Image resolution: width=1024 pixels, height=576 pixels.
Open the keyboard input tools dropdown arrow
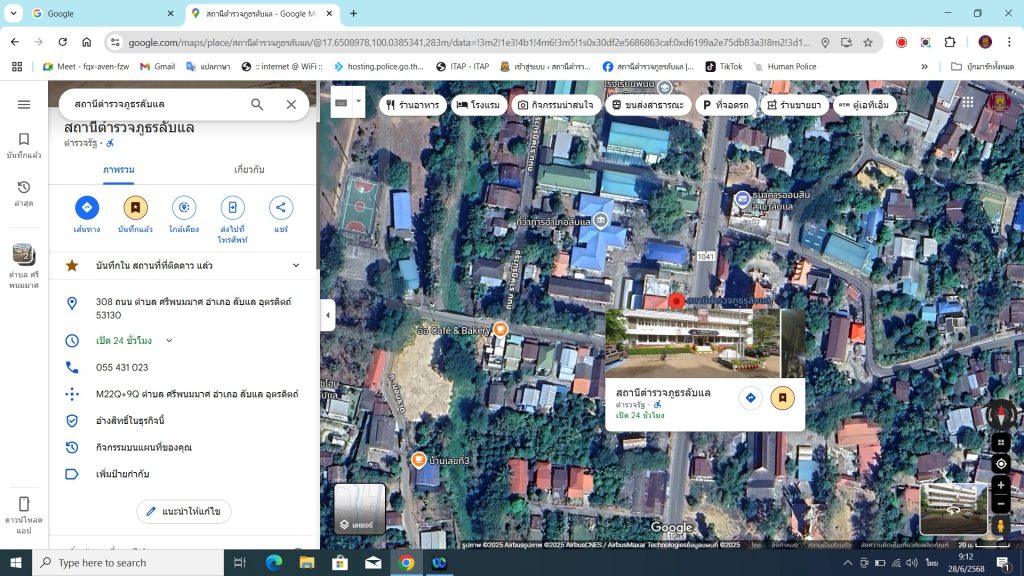coord(358,103)
